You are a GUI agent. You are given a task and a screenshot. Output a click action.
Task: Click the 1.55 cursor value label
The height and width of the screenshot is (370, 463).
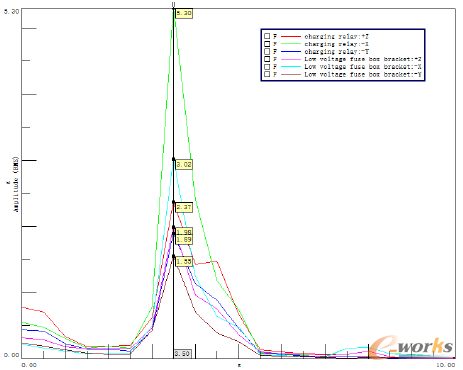click(184, 261)
